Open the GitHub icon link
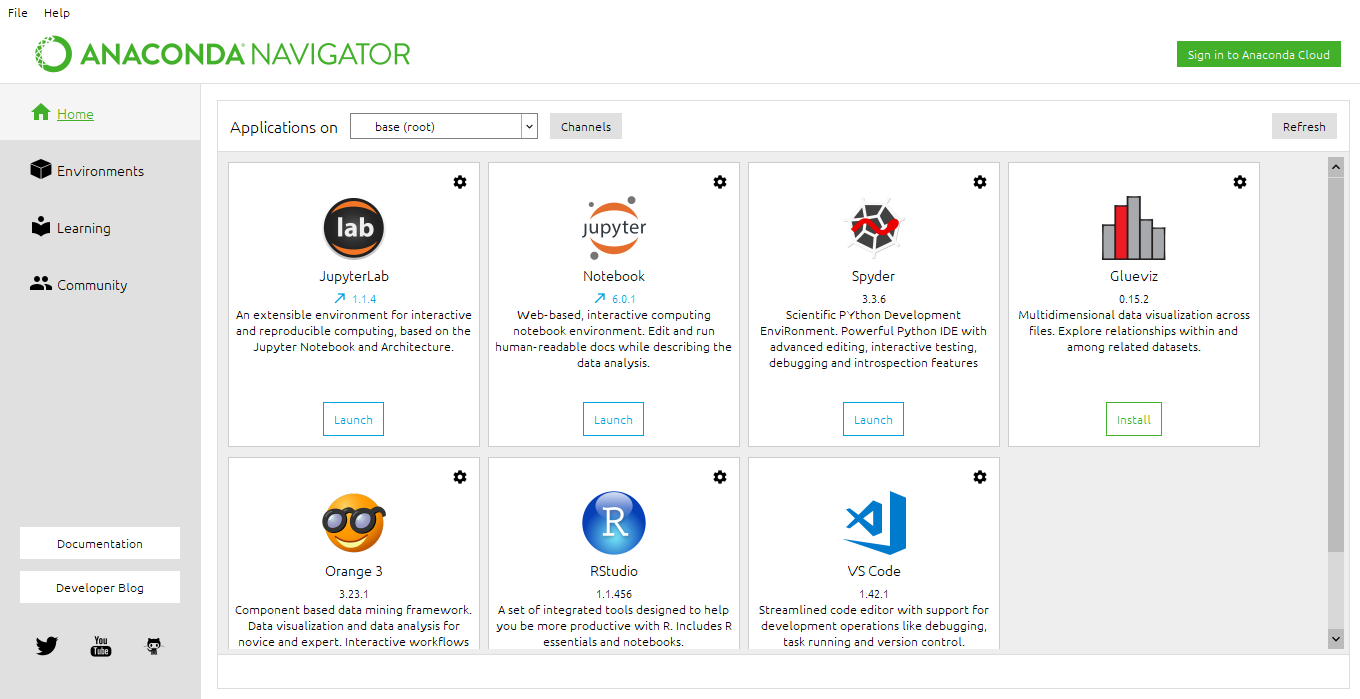 click(x=154, y=646)
